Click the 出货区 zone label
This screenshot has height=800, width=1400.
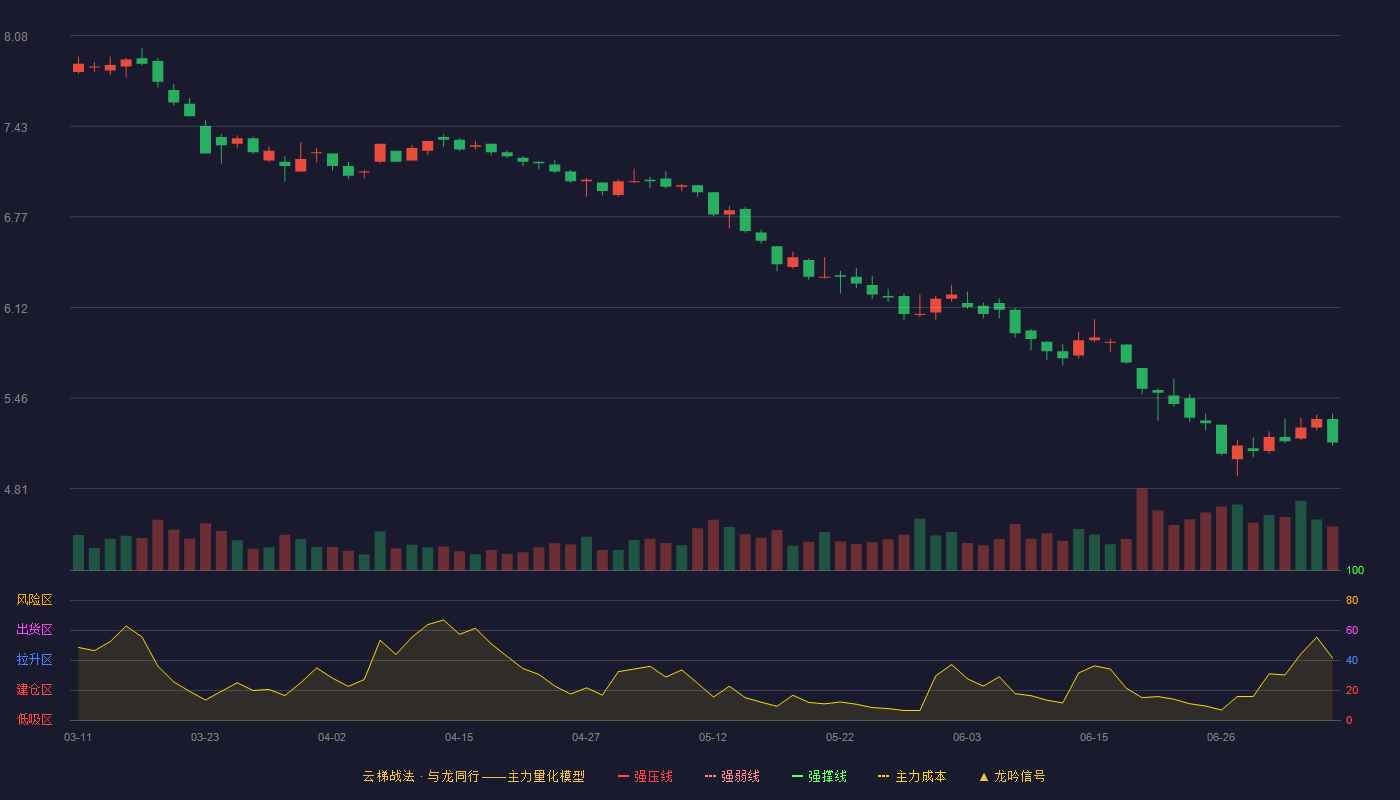pos(34,630)
